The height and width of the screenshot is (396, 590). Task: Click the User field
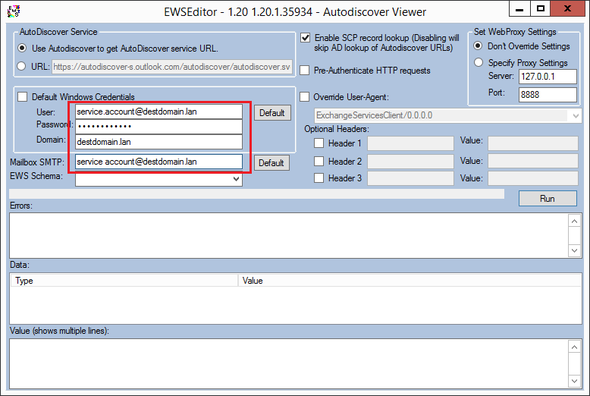[159, 112]
